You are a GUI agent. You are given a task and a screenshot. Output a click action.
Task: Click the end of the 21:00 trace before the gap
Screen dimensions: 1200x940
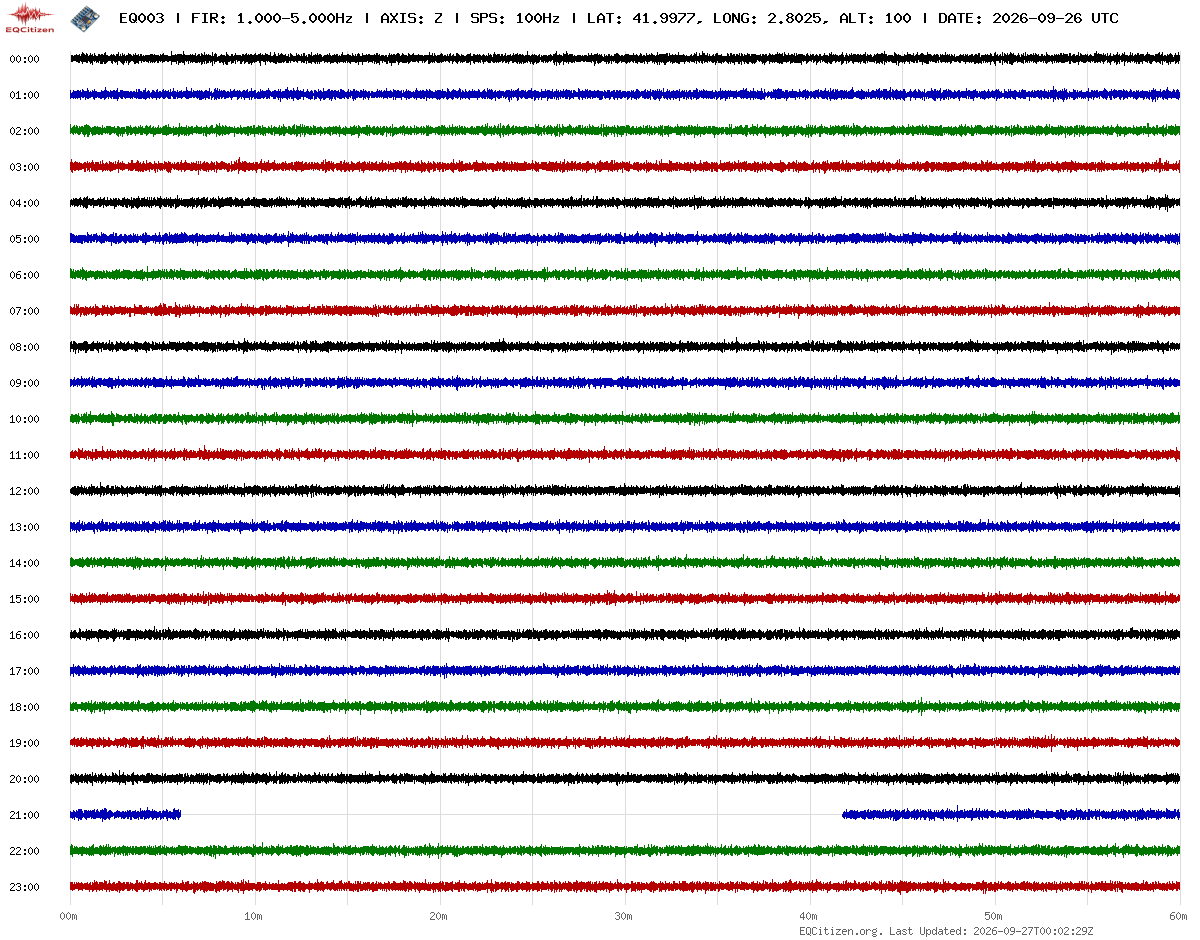point(179,814)
